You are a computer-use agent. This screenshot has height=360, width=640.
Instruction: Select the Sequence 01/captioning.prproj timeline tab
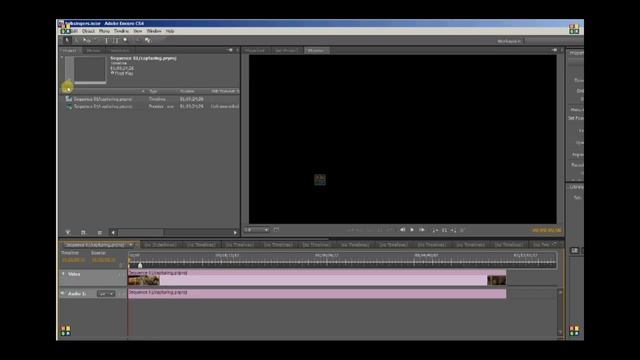[94, 245]
